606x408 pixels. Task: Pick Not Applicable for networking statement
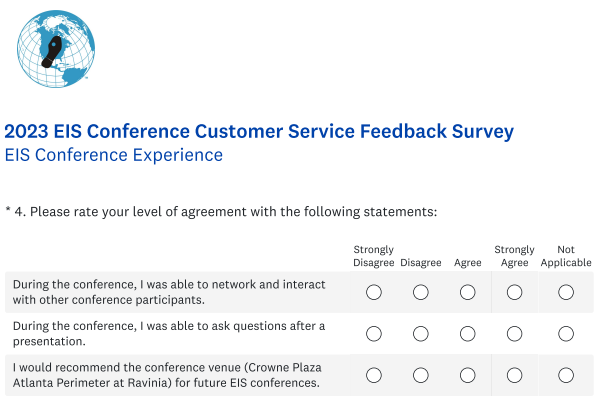(x=566, y=292)
